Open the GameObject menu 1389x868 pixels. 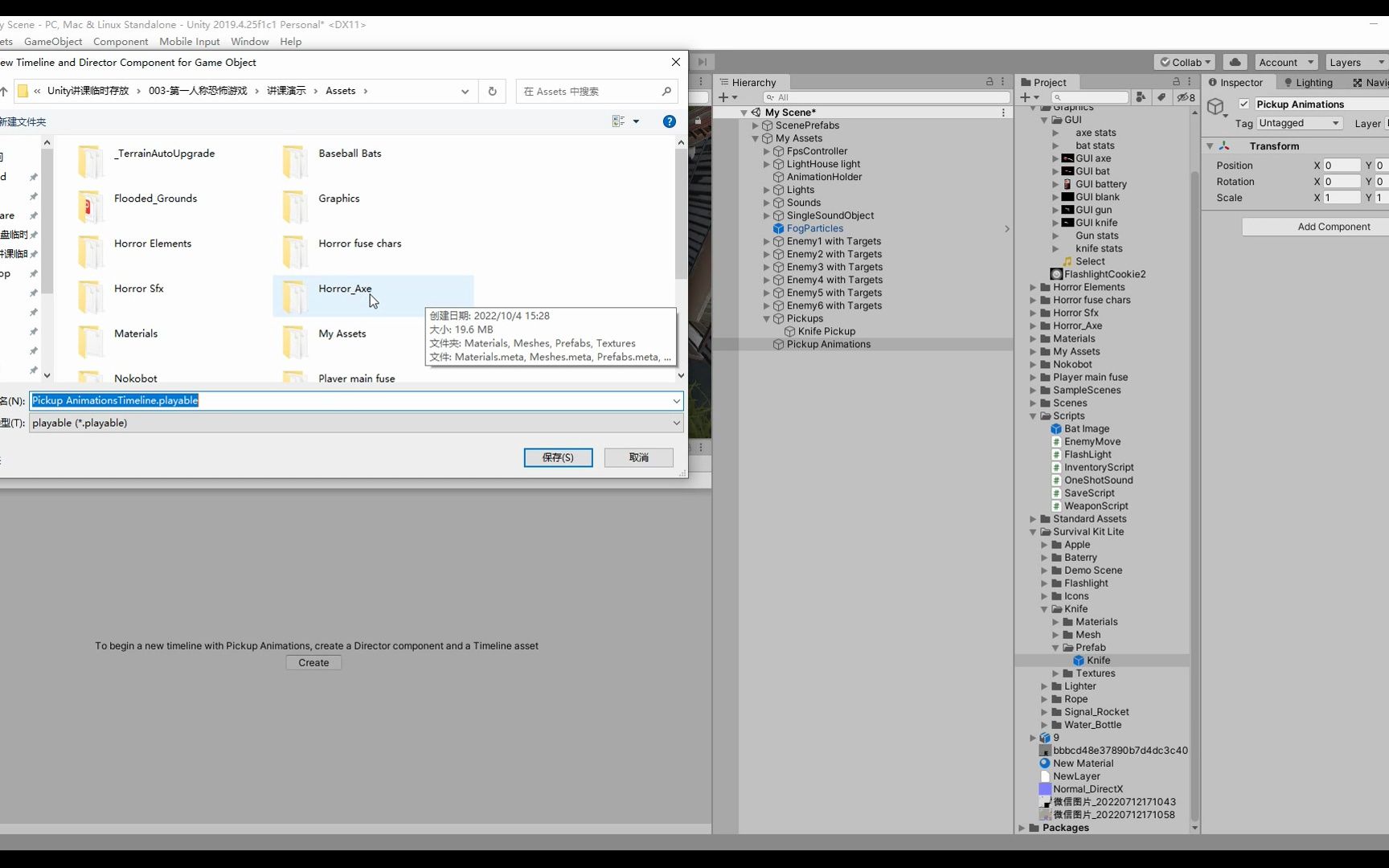coord(53,41)
